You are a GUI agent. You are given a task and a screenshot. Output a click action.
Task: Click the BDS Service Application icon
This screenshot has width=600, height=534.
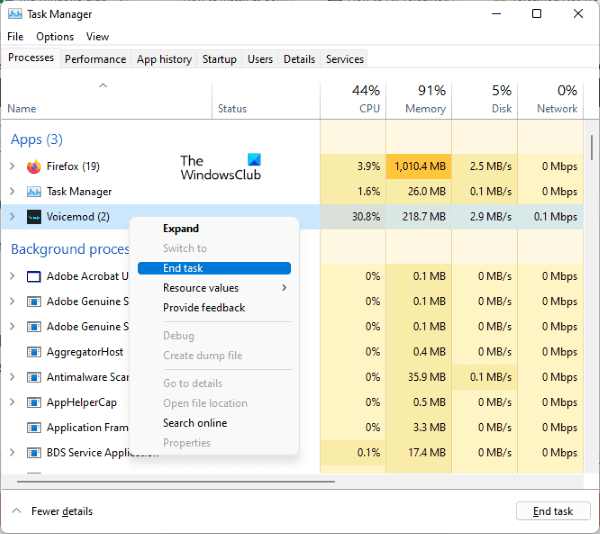[x=34, y=453]
